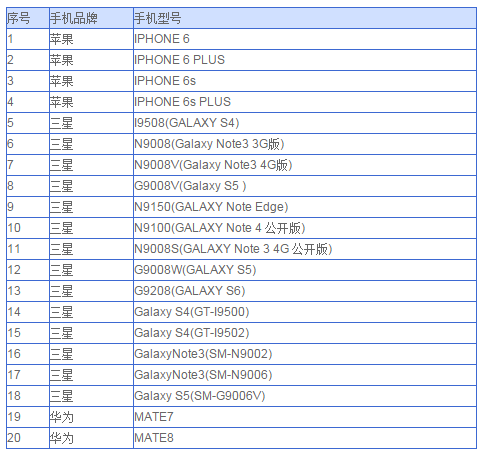Viewport: 481px width, 453px height.
Task: Click N9008(Galaxy Note3 3G版) entry
Action: (305, 144)
